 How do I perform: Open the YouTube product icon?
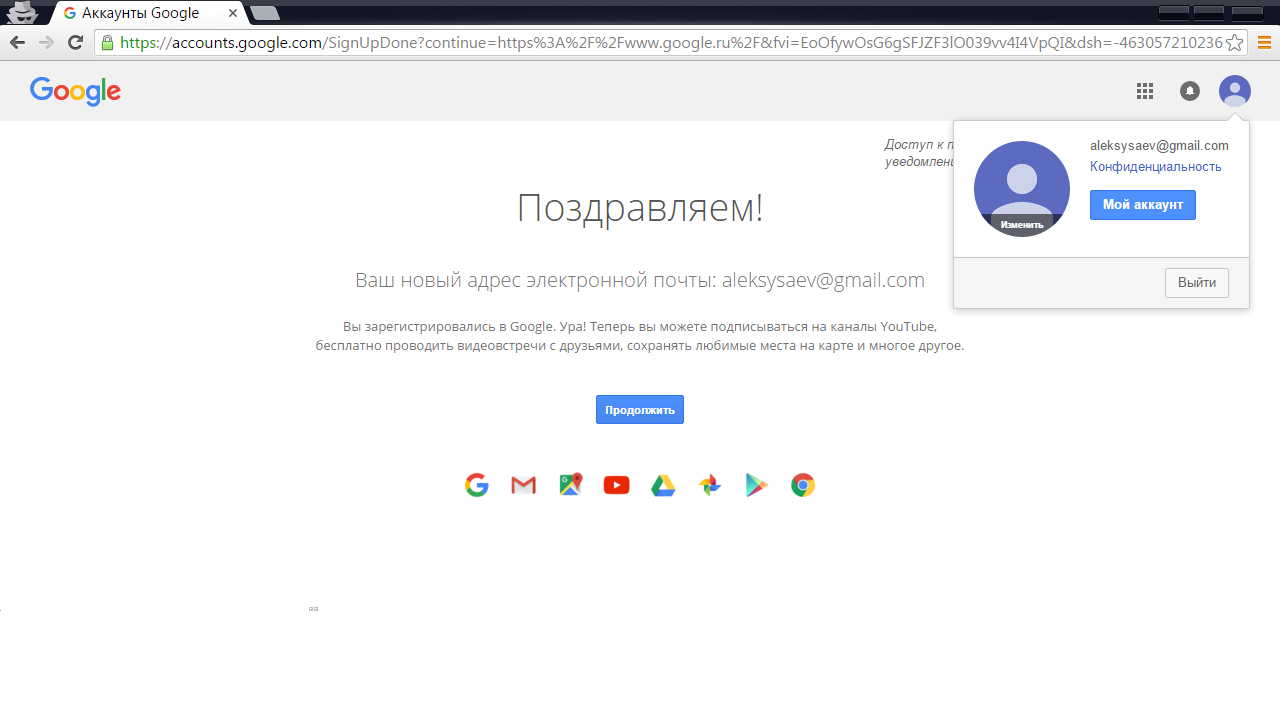(617, 485)
